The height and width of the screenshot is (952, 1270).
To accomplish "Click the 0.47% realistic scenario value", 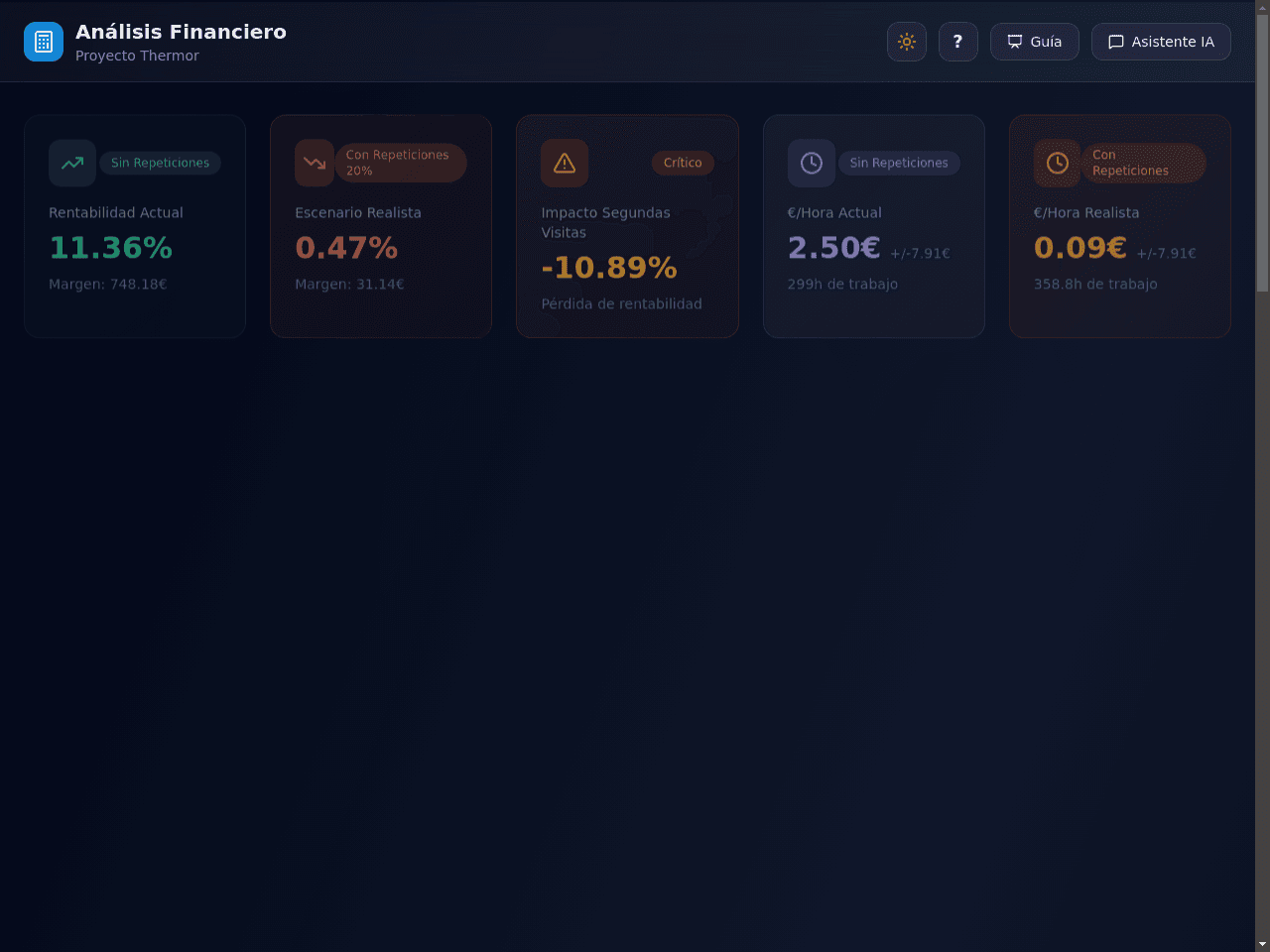I will pyautogui.click(x=346, y=248).
